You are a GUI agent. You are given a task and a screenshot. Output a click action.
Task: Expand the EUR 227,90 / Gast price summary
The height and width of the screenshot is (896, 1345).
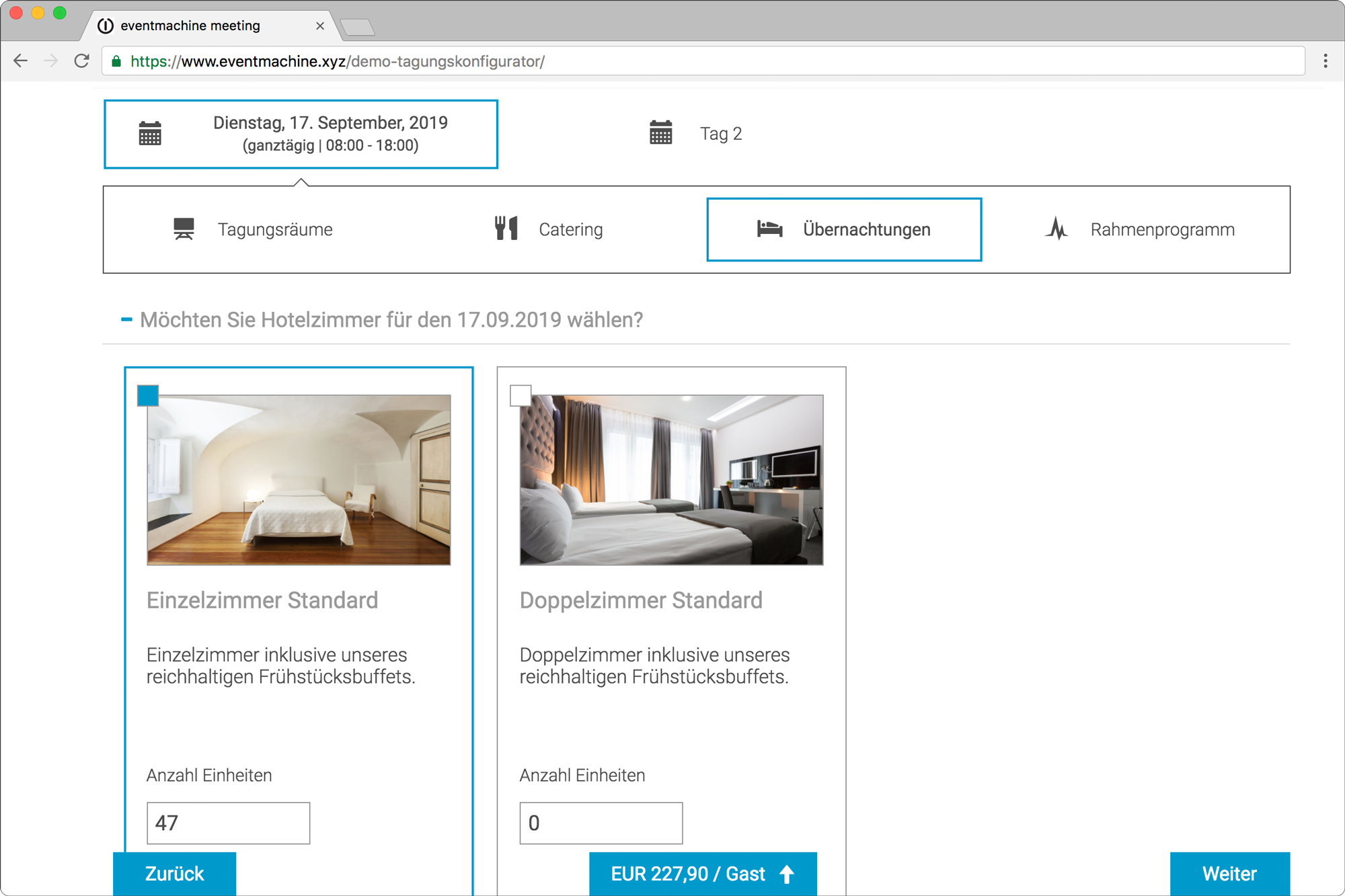click(x=703, y=874)
